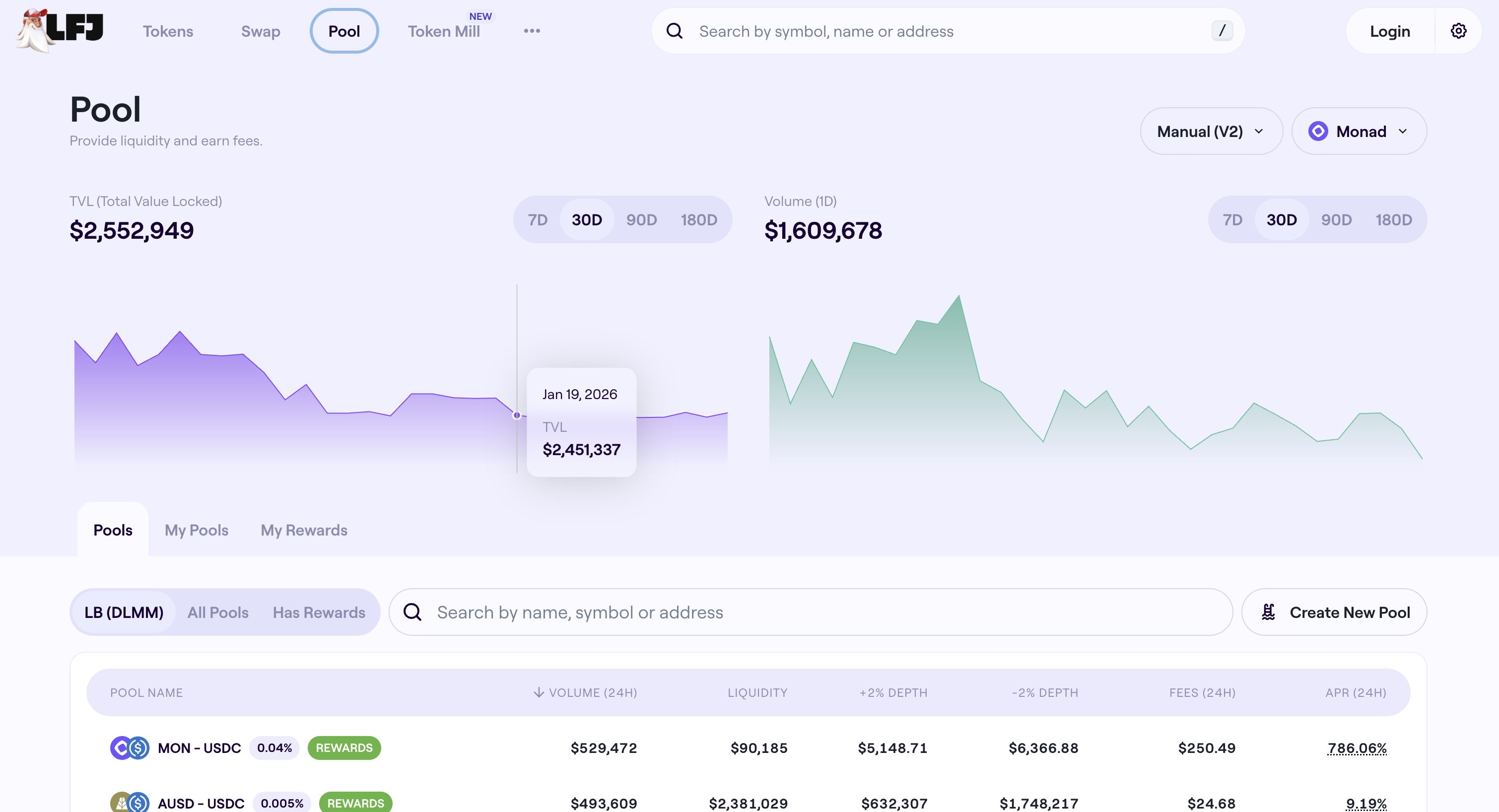Sort by Volume (24H) column header
Screen dimensions: 1499x812
[x=585, y=693]
